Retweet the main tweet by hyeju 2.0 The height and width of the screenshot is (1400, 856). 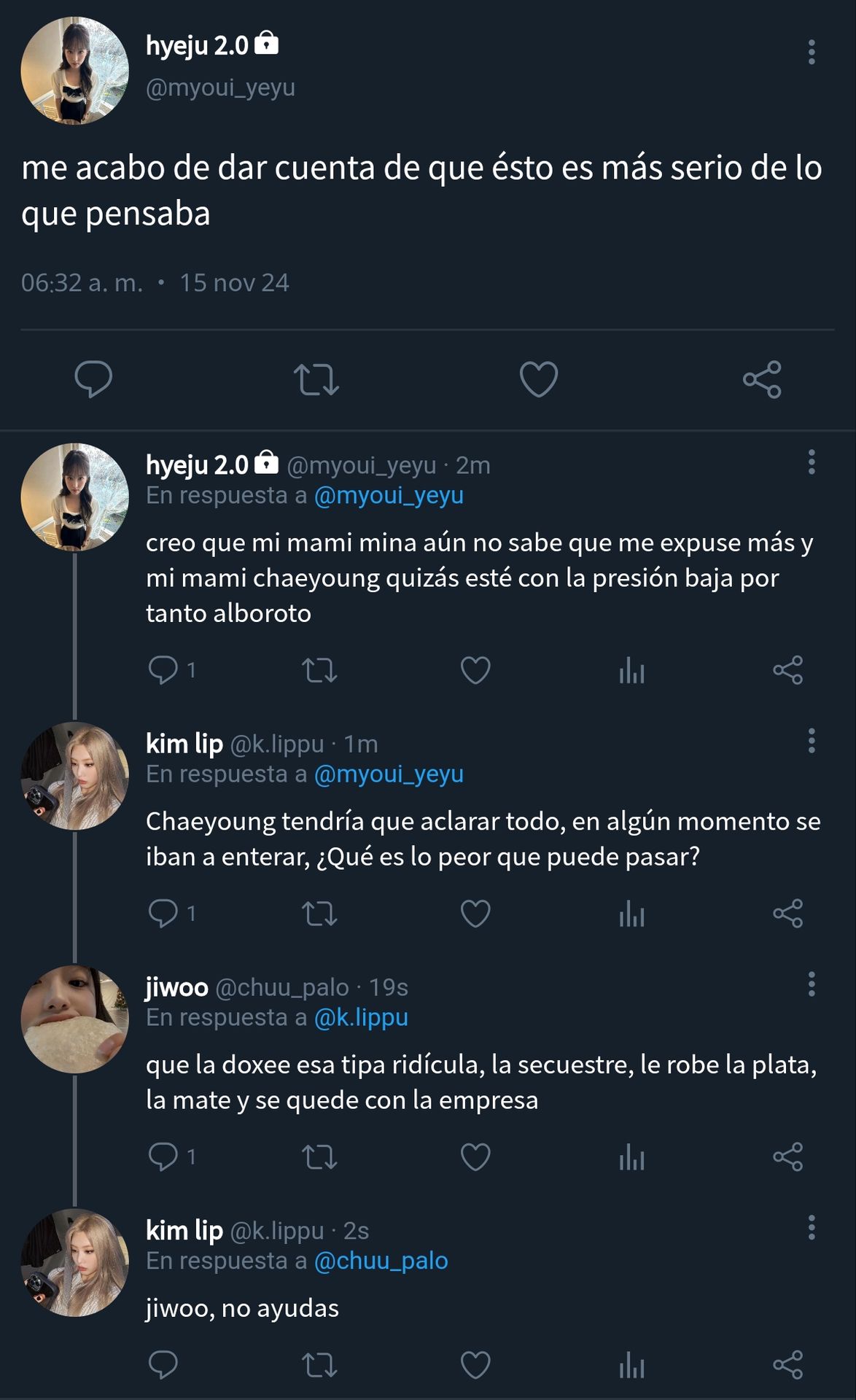pyautogui.click(x=316, y=379)
